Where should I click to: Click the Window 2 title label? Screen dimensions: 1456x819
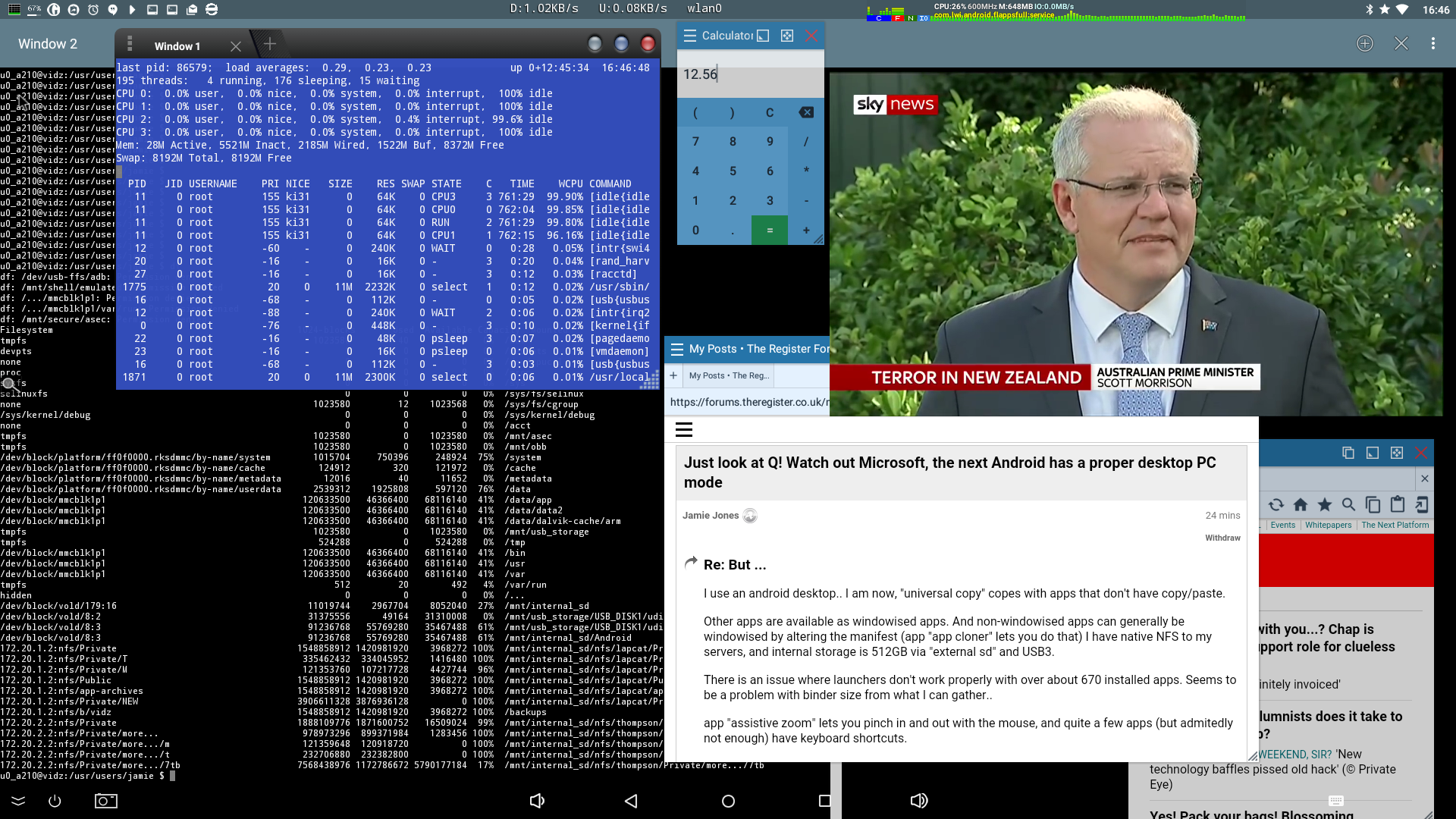tap(48, 44)
